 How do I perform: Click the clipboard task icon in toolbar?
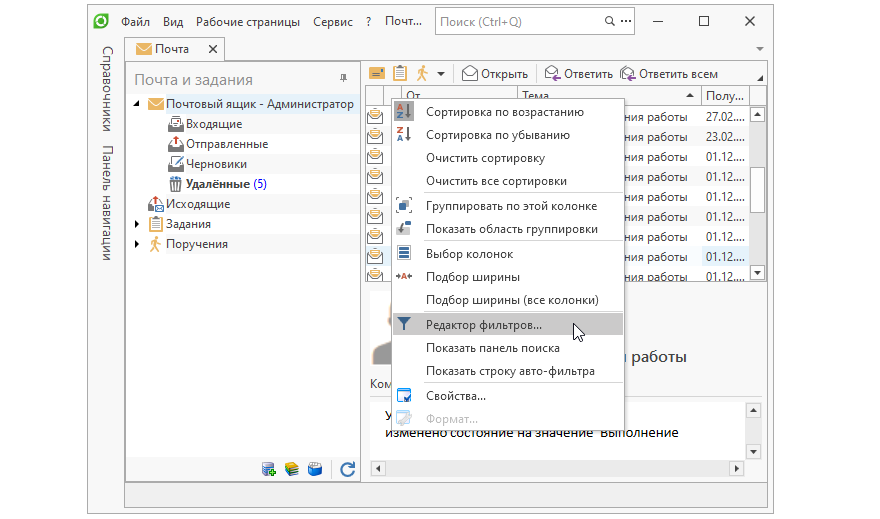click(x=400, y=73)
